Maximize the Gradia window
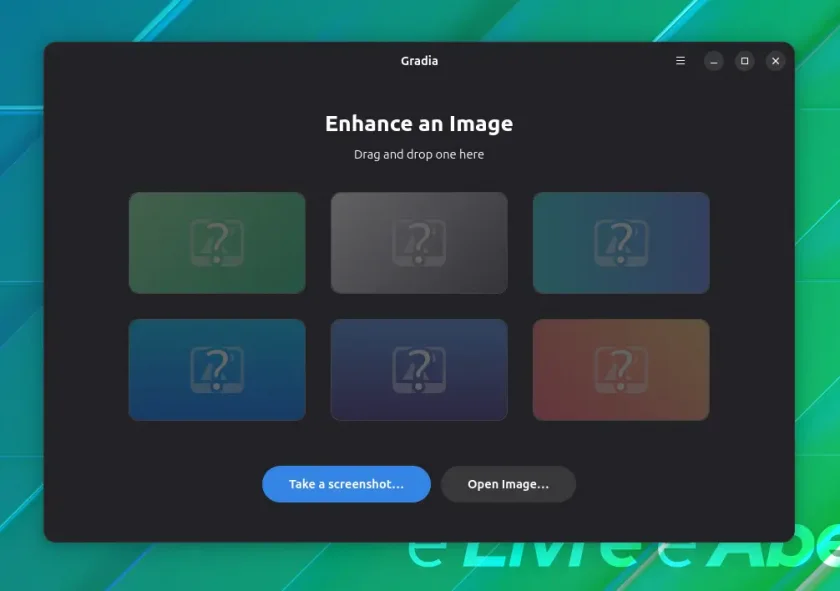This screenshot has width=840, height=591. click(x=745, y=61)
